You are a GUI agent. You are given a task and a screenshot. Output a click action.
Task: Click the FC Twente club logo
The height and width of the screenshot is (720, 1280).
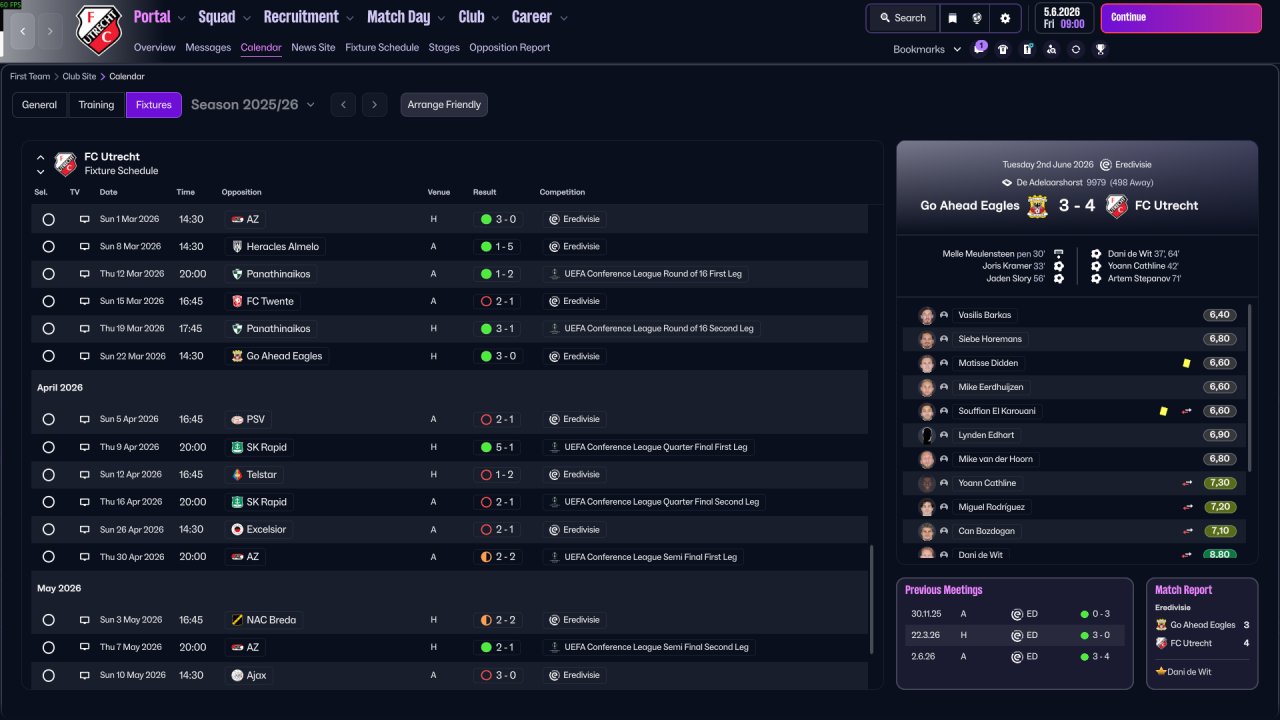pos(237,301)
